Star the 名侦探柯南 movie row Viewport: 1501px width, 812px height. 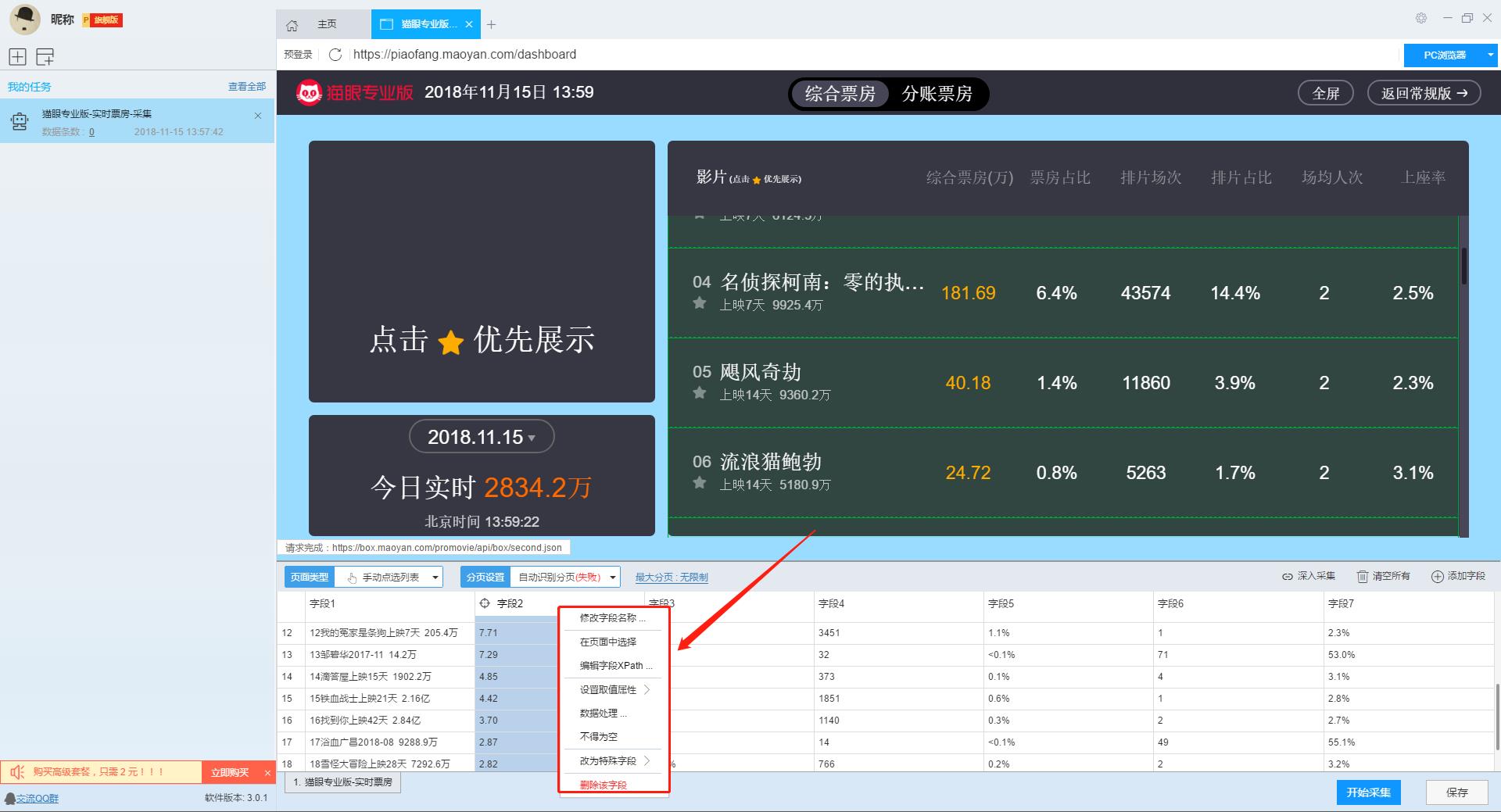coord(700,303)
